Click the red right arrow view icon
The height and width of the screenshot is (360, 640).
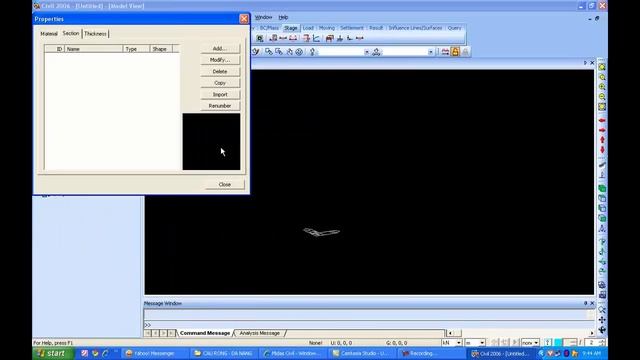(x=602, y=130)
